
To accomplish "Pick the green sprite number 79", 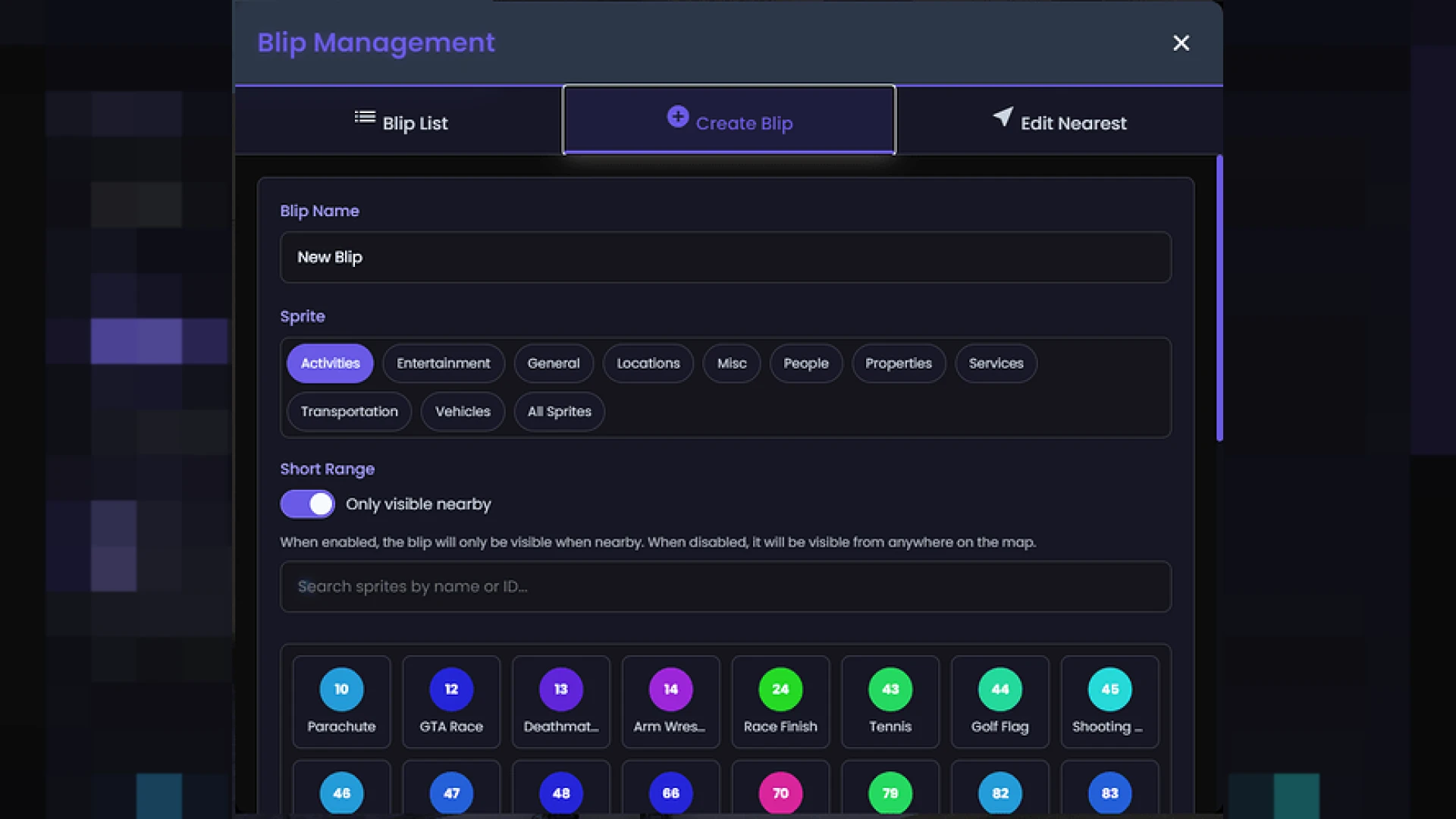I will pos(890,789).
